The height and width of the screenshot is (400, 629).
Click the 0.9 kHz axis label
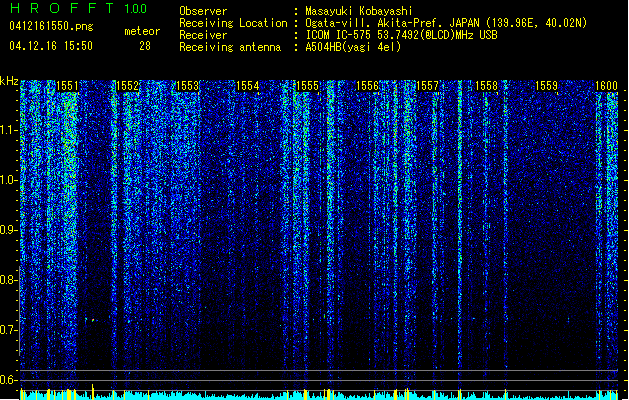[x=9, y=230]
